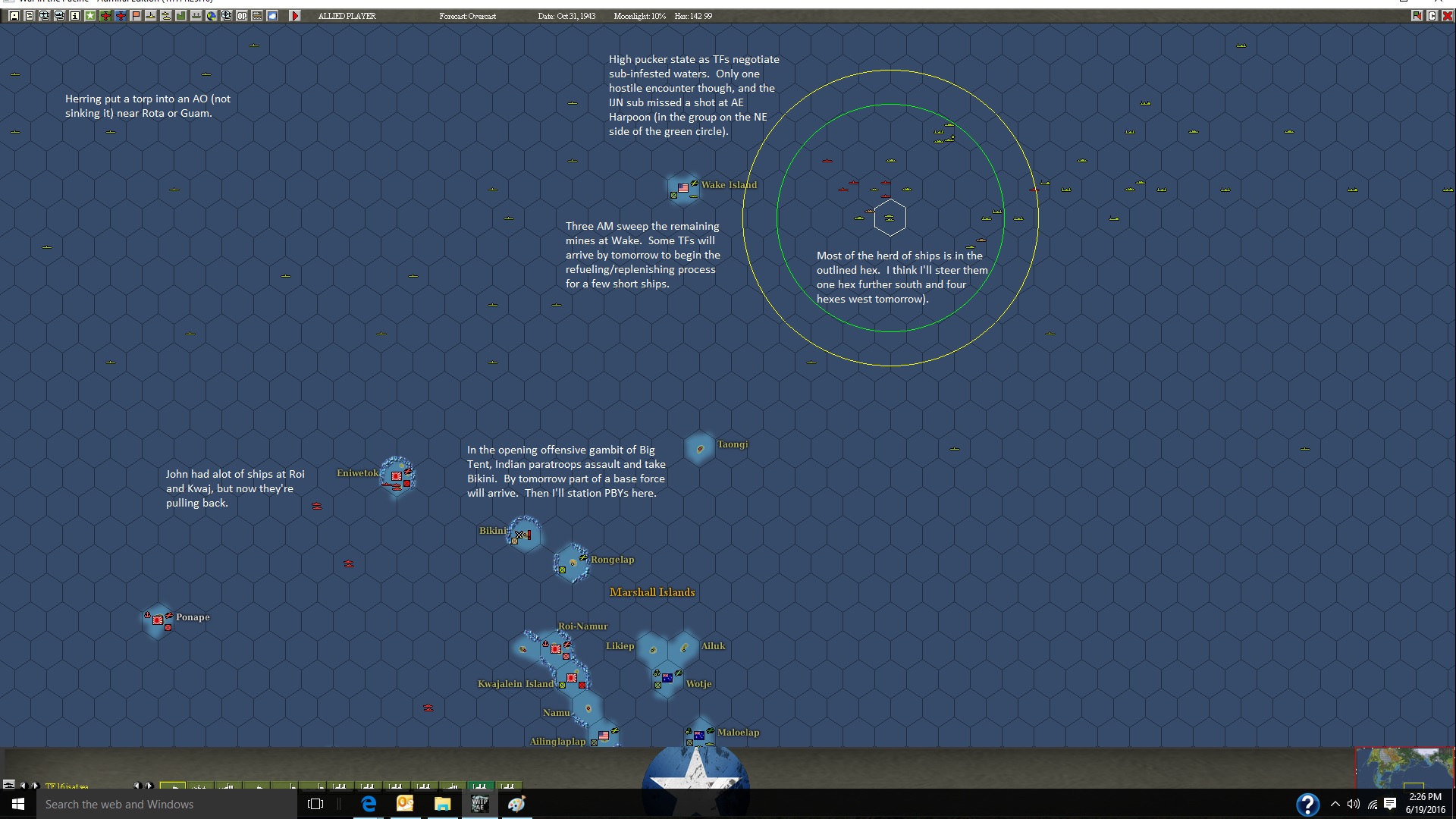
Task: Select the Wake Island base
Action: [683, 188]
